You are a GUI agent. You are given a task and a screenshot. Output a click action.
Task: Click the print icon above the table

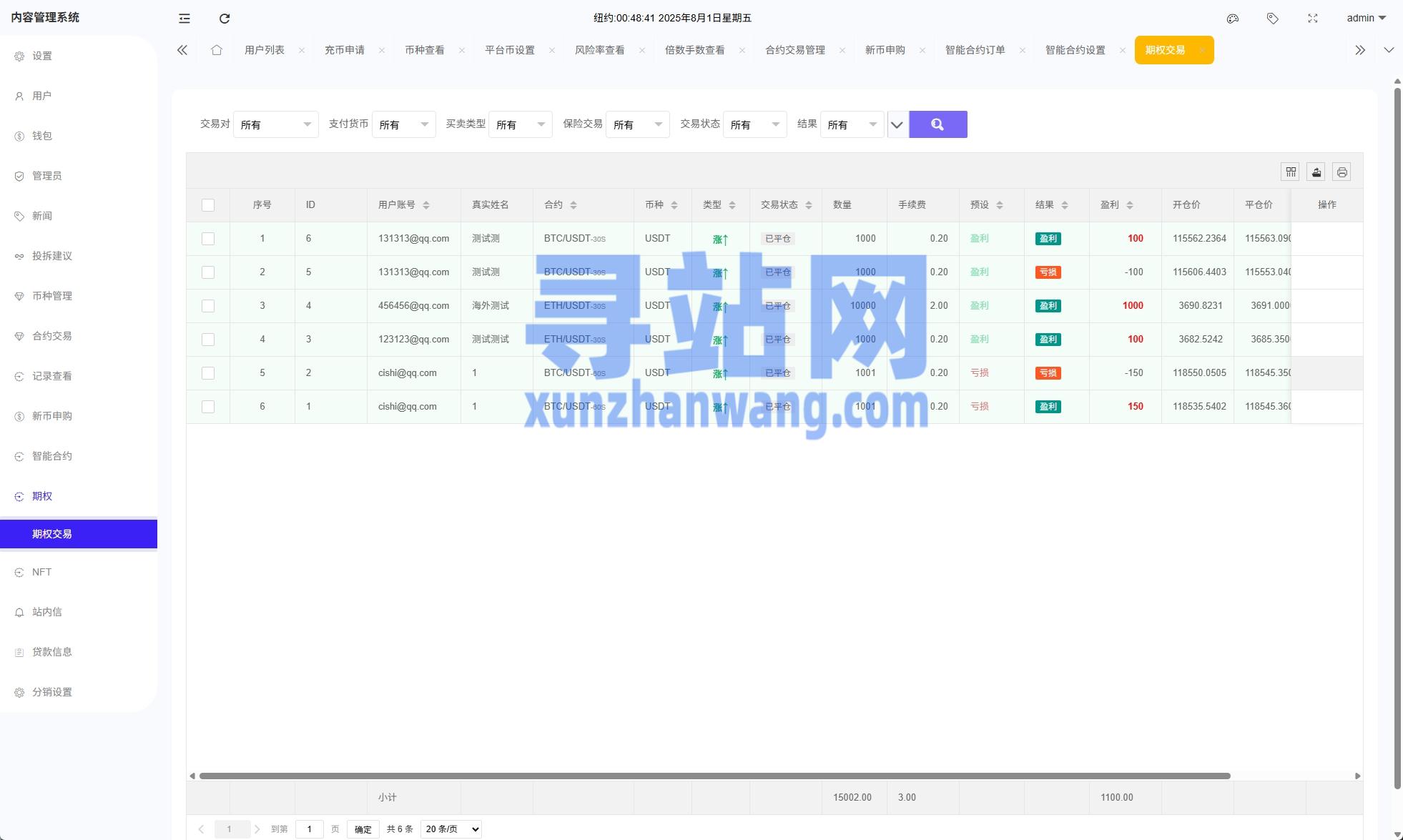1342,172
